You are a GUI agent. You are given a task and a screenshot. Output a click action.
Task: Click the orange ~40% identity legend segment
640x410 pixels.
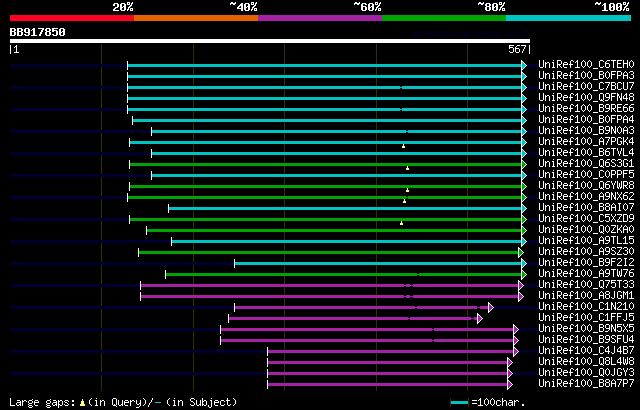196,18
